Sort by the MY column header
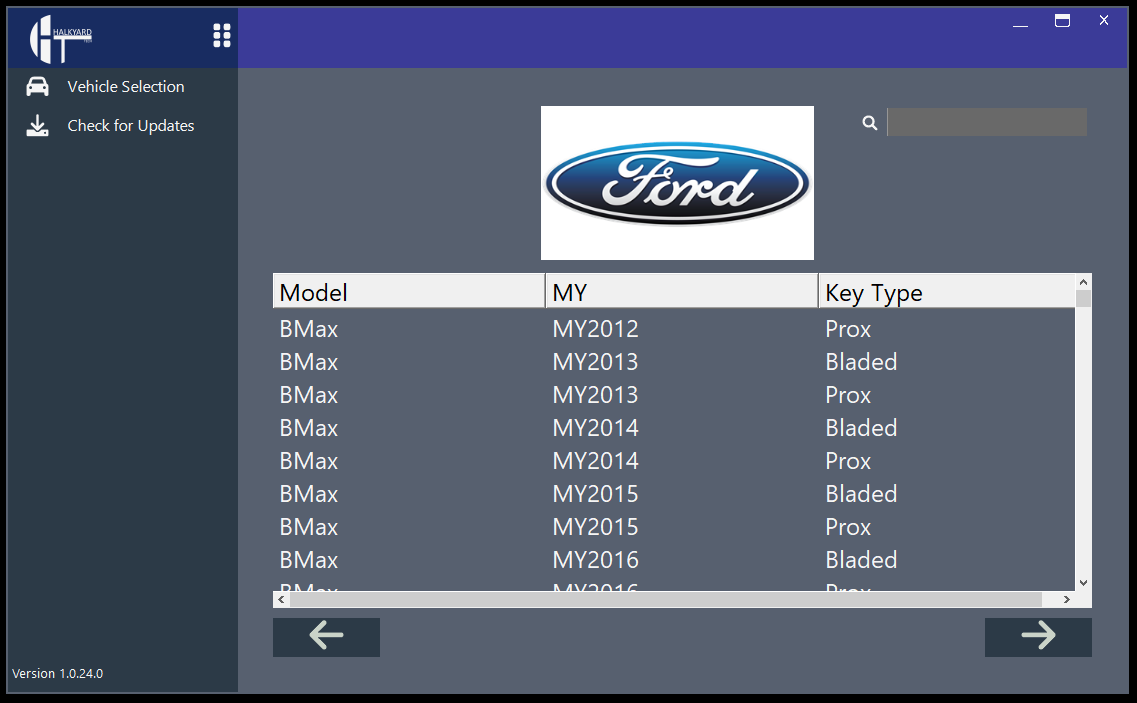 tap(681, 292)
